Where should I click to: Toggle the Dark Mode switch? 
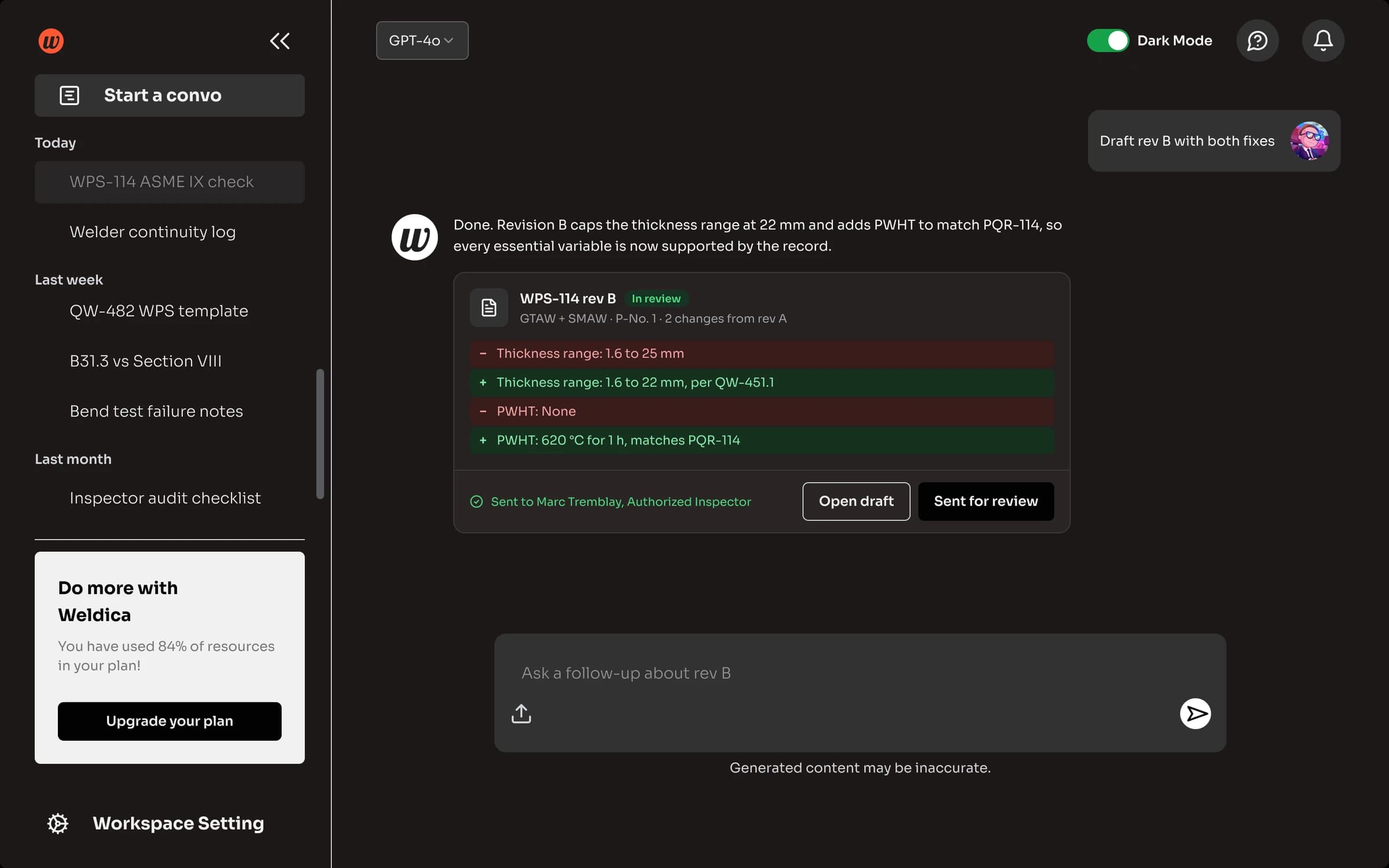tap(1108, 41)
